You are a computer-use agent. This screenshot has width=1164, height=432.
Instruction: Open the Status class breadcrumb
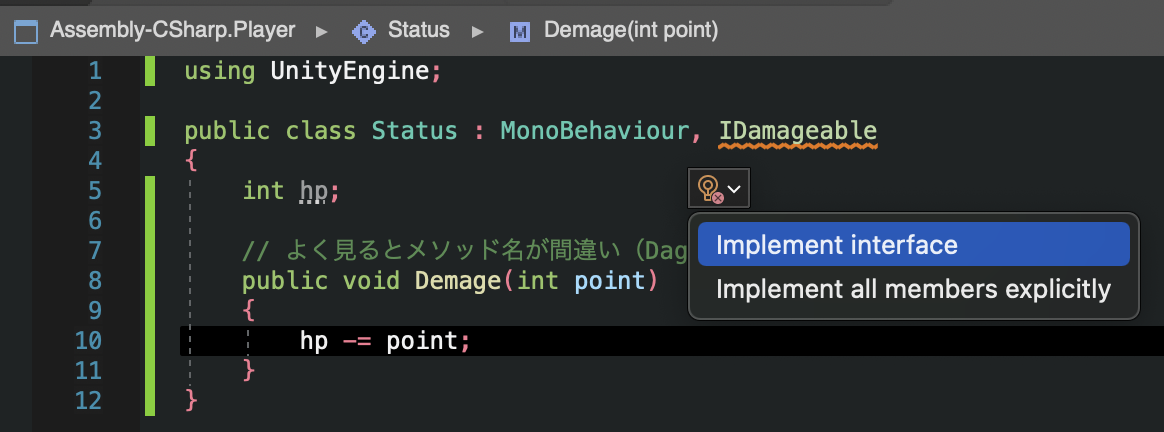pos(419,30)
